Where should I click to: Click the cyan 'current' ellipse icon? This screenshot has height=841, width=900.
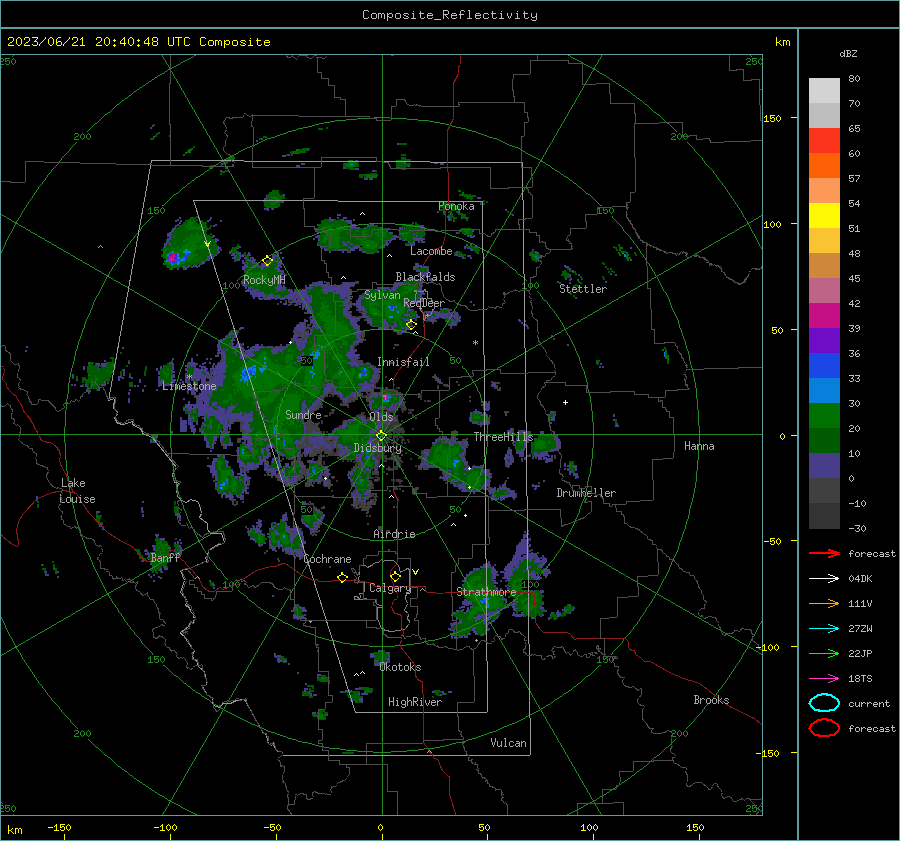pyautogui.click(x=824, y=703)
